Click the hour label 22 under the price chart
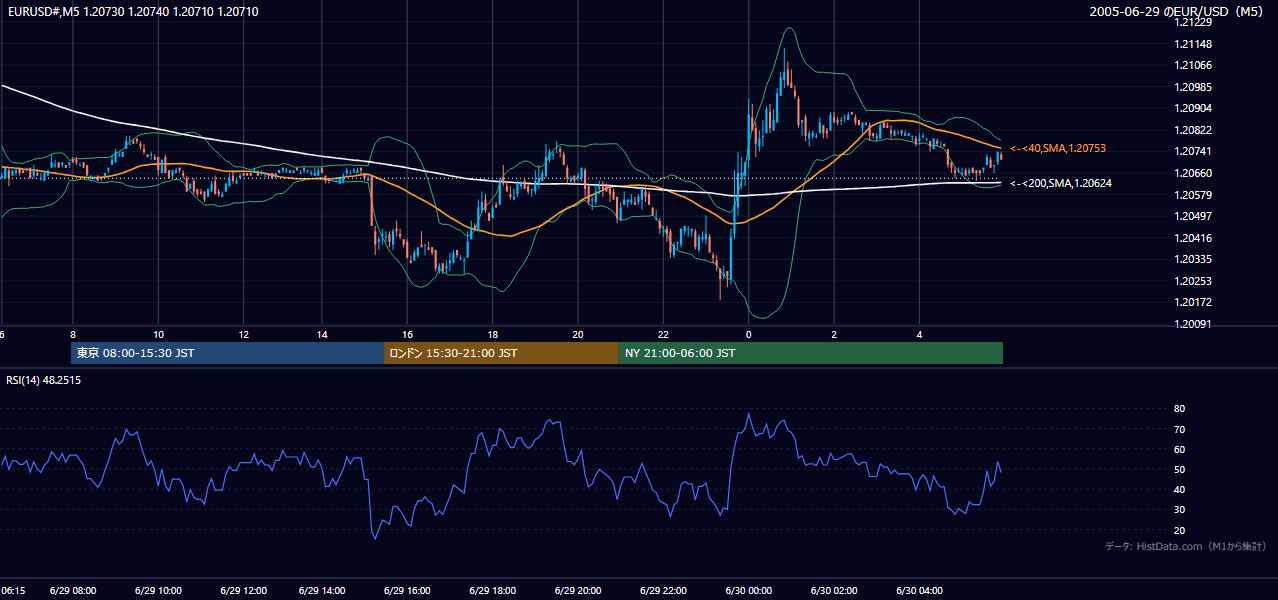1278x600 pixels. (x=663, y=334)
